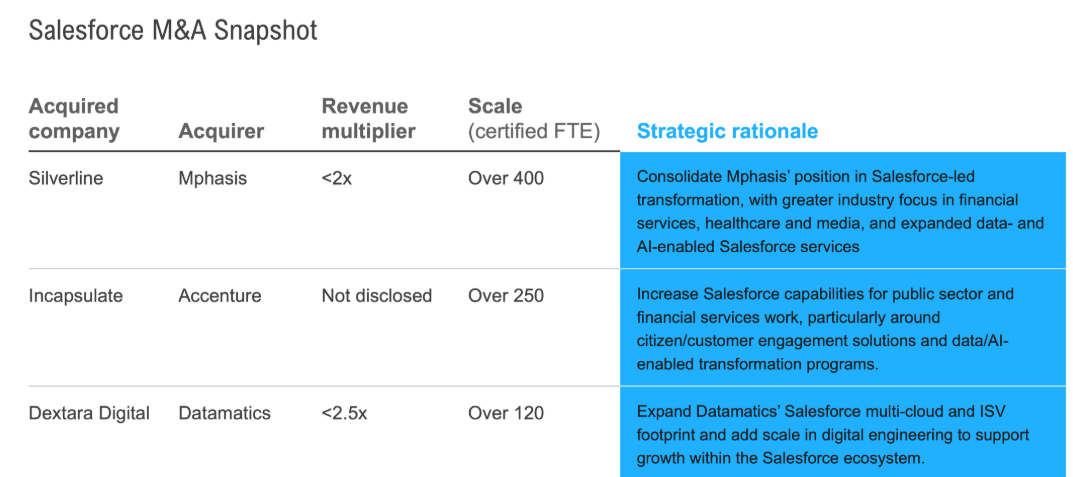Select the Revenue multiplier column header
The image size is (1073, 477).
368,119
